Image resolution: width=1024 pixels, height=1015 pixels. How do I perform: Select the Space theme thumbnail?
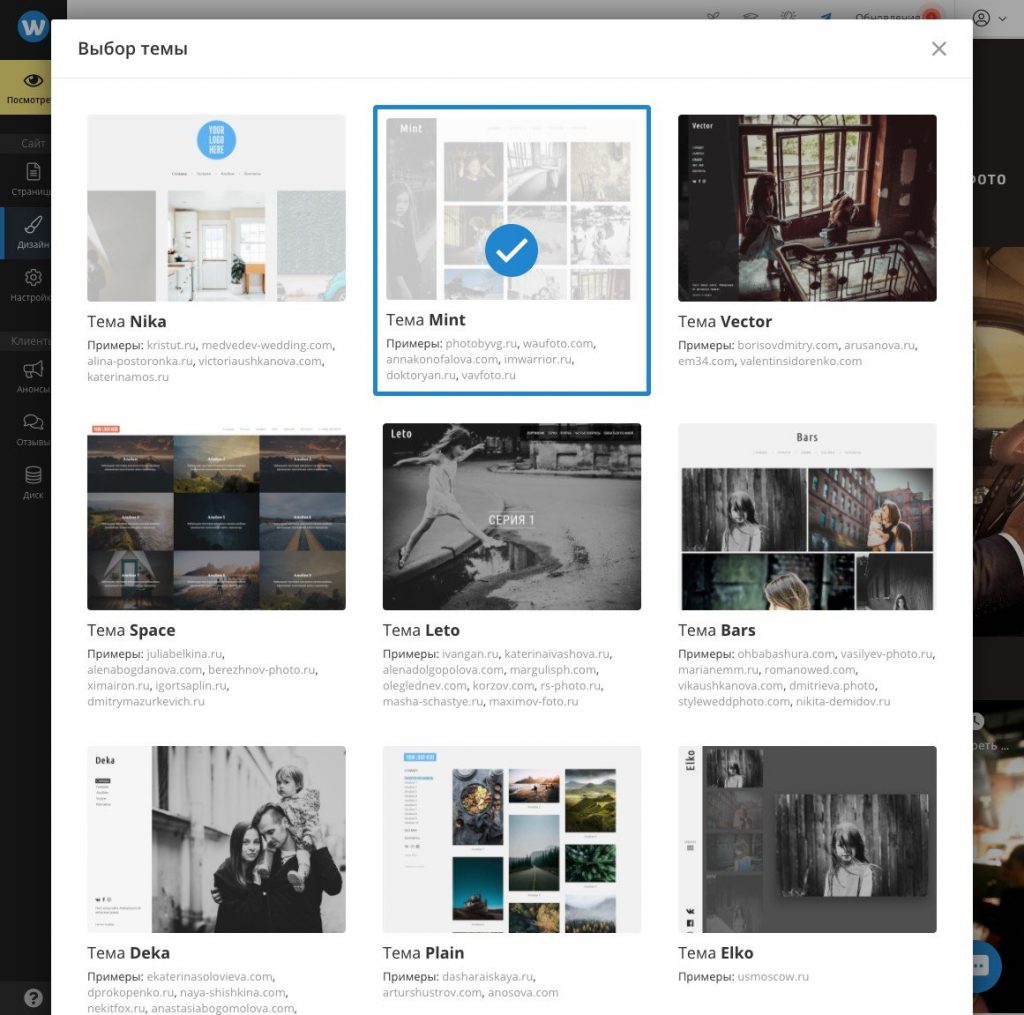tap(216, 517)
